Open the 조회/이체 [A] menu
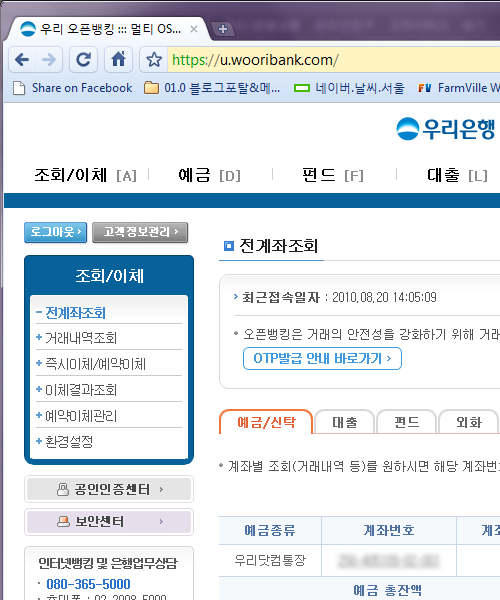This screenshot has width=500, height=600. (x=86, y=175)
